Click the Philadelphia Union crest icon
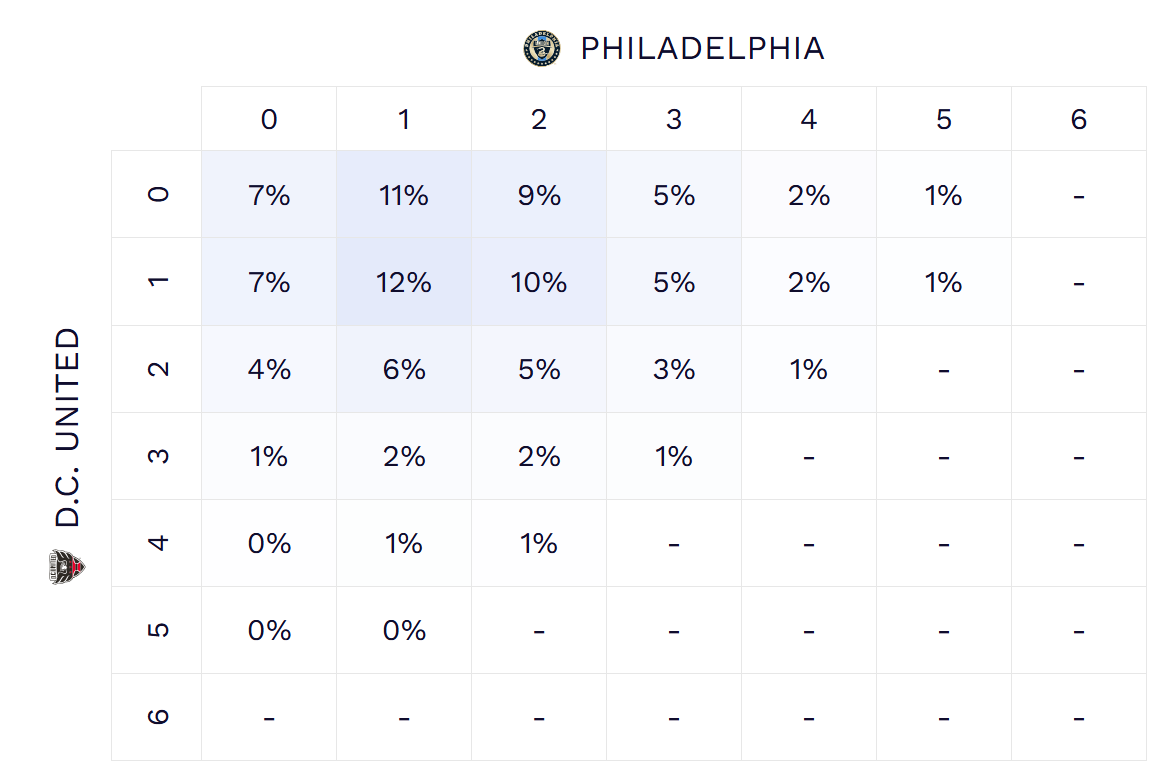This screenshot has height=772, width=1162. [x=541, y=48]
